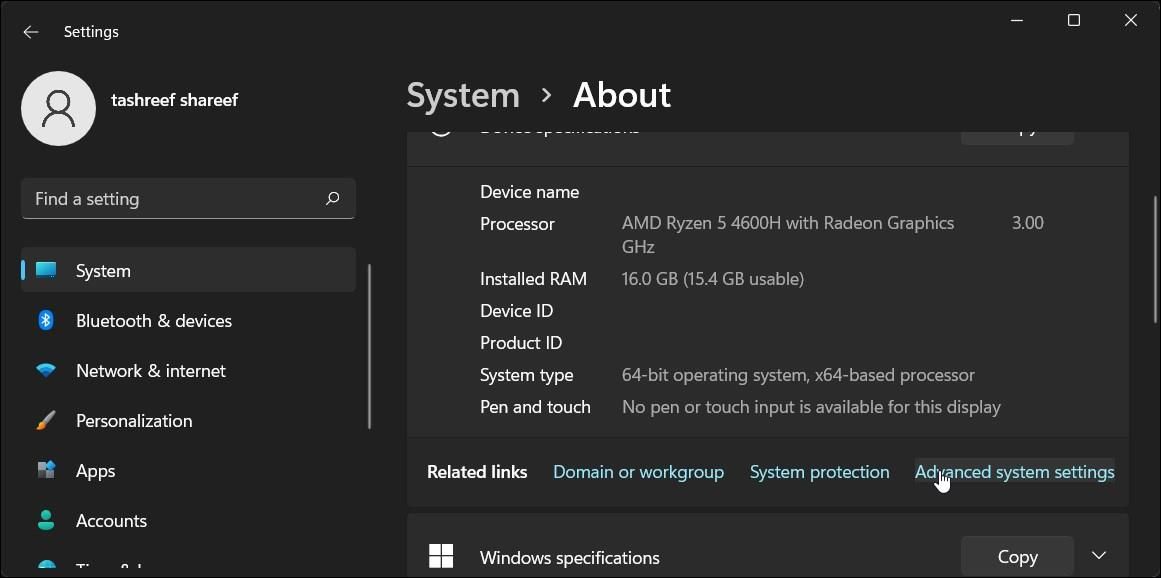Screen dimensions: 1161x578
Task: Select the Accounts person icon
Action: (x=46, y=520)
